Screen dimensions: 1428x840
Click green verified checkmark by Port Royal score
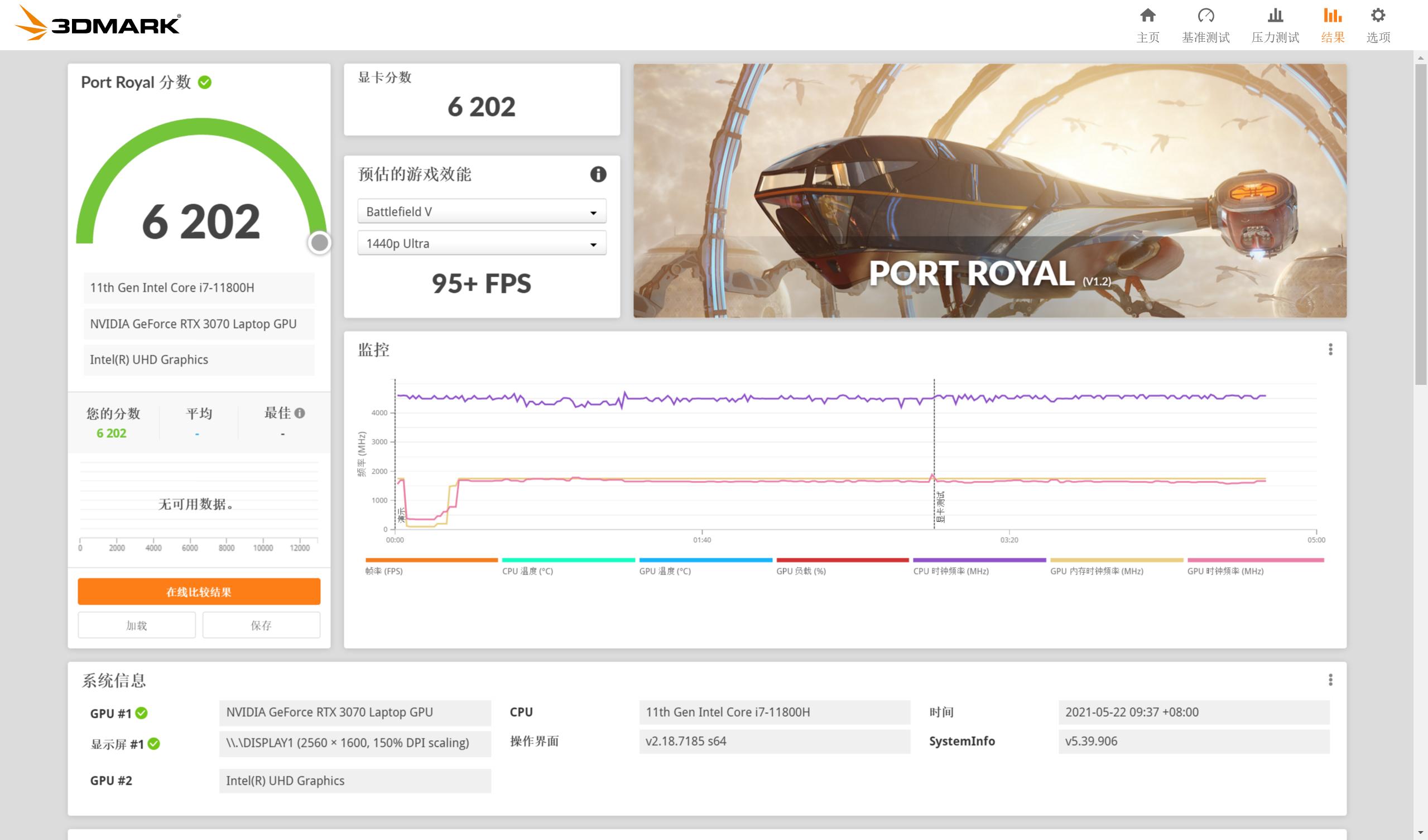(205, 83)
